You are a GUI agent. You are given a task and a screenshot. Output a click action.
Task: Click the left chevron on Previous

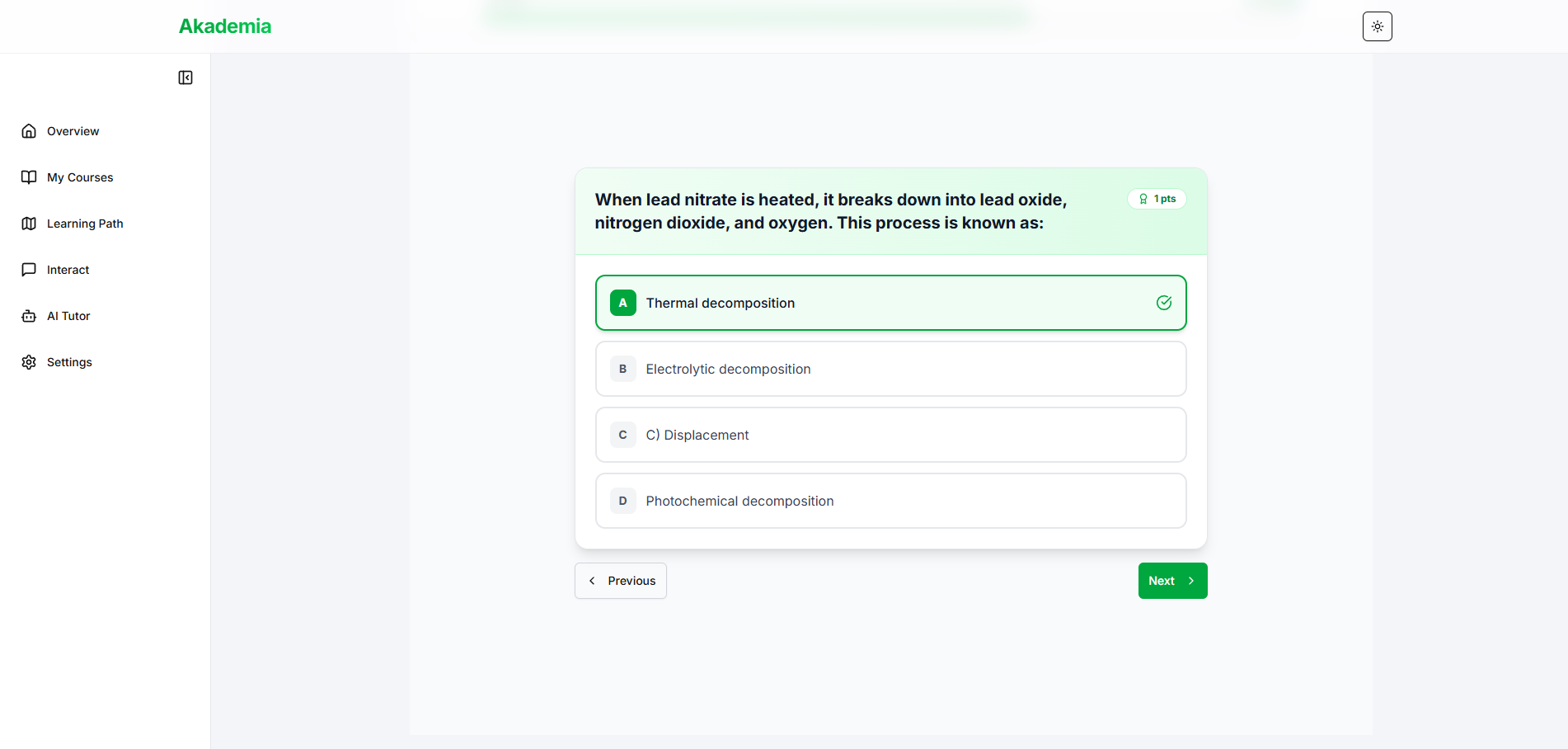[x=592, y=581]
